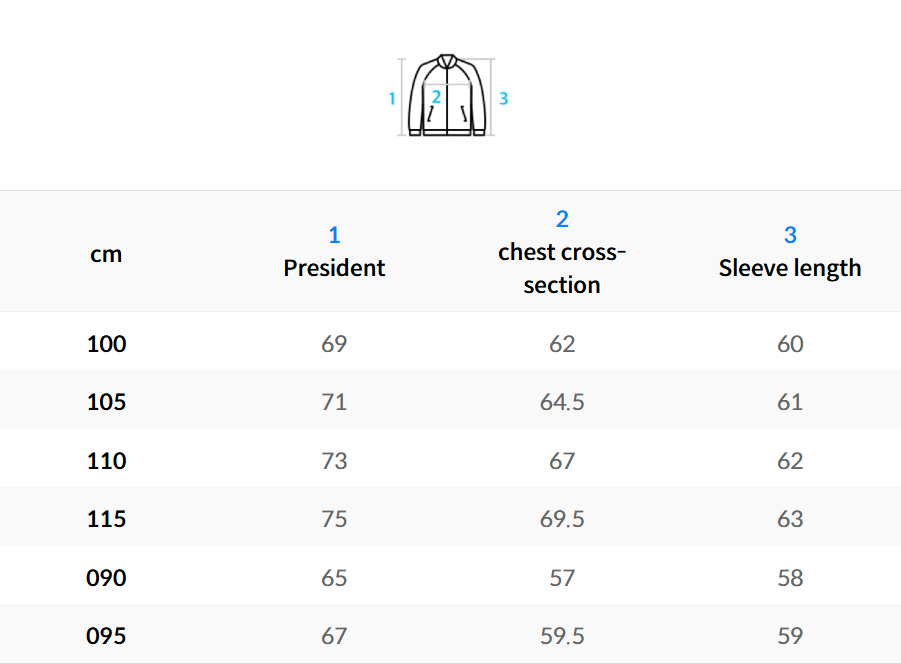Image resolution: width=901 pixels, height=664 pixels.
Task: Click blue number 2 above chest header
Action: coord(562,219)
